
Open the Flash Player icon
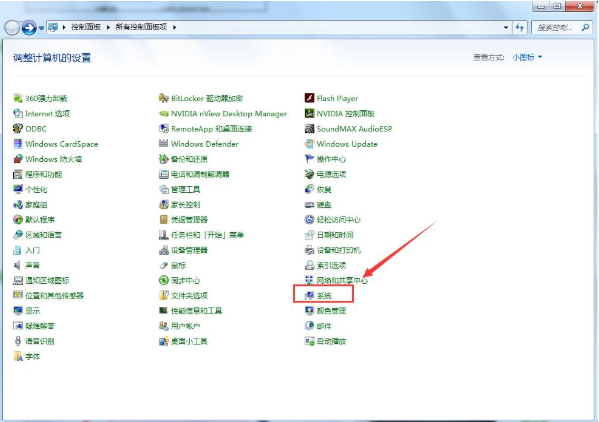[309, 98]
